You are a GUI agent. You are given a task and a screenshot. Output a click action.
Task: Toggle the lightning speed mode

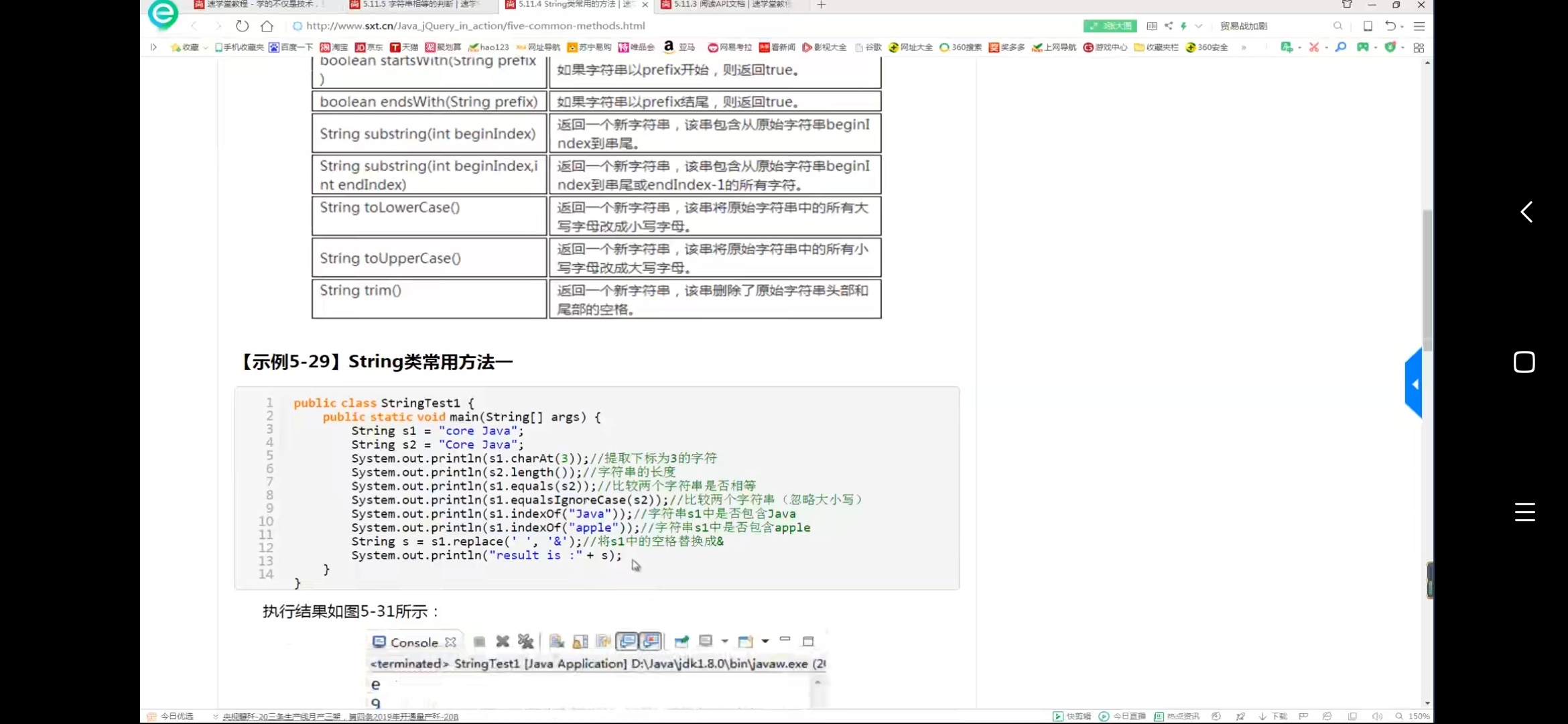point(1183,25)
